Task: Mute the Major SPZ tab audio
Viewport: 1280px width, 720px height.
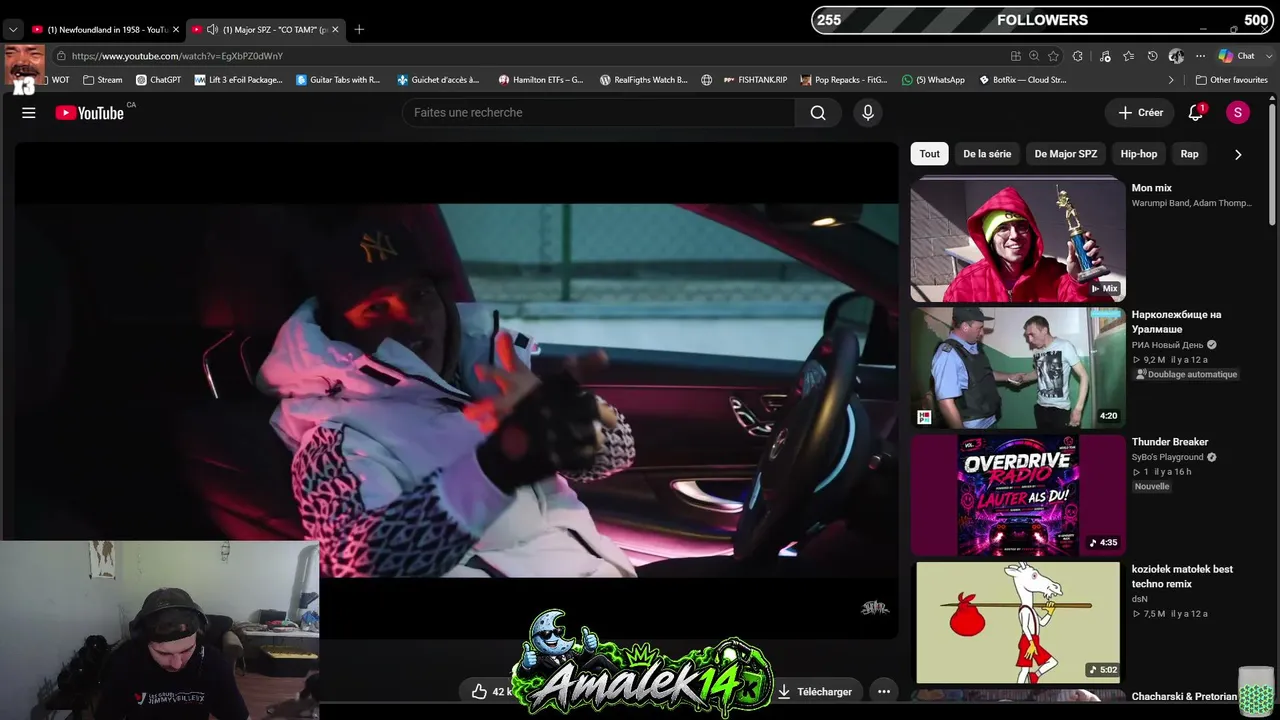Action: pos(212,29)
